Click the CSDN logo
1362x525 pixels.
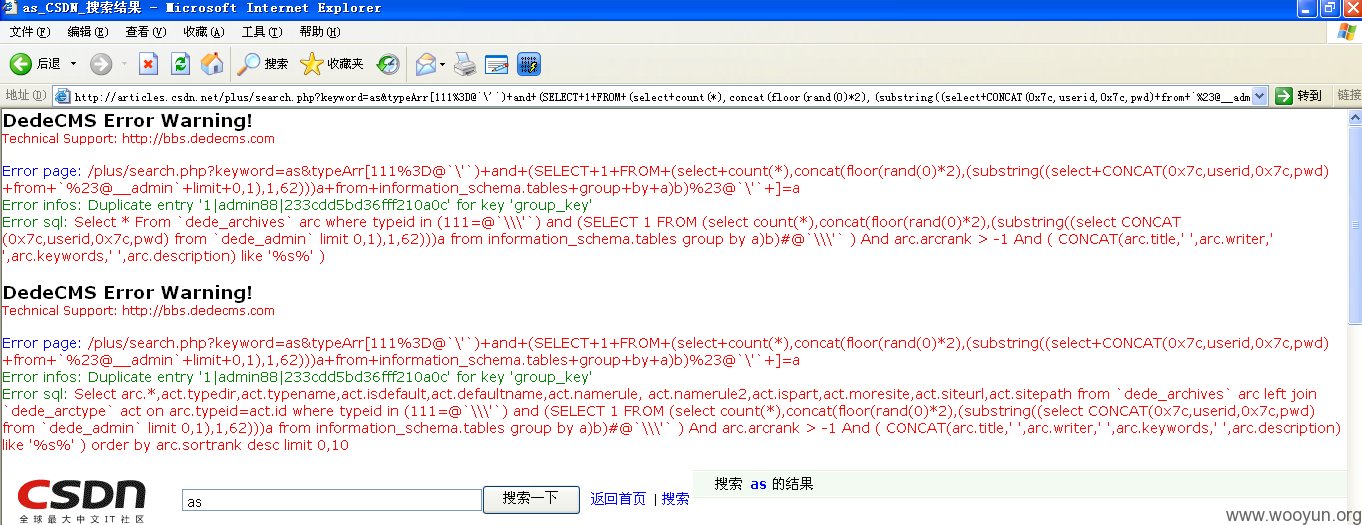coord(82,500)
